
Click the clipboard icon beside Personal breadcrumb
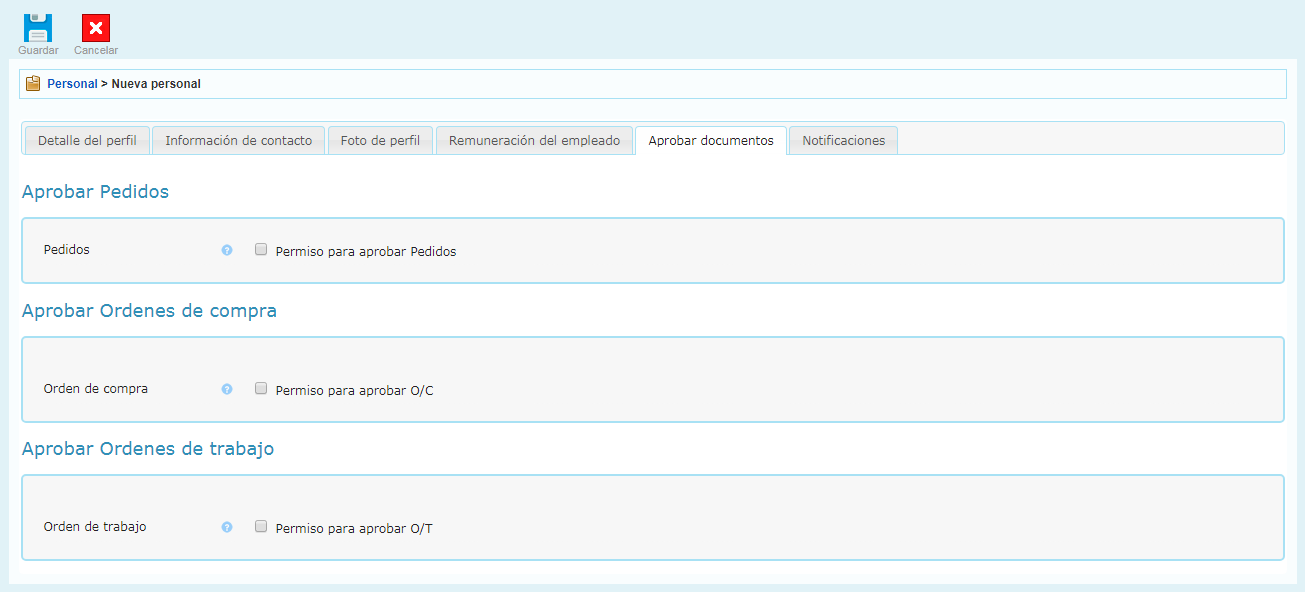(x=33, y=84)
